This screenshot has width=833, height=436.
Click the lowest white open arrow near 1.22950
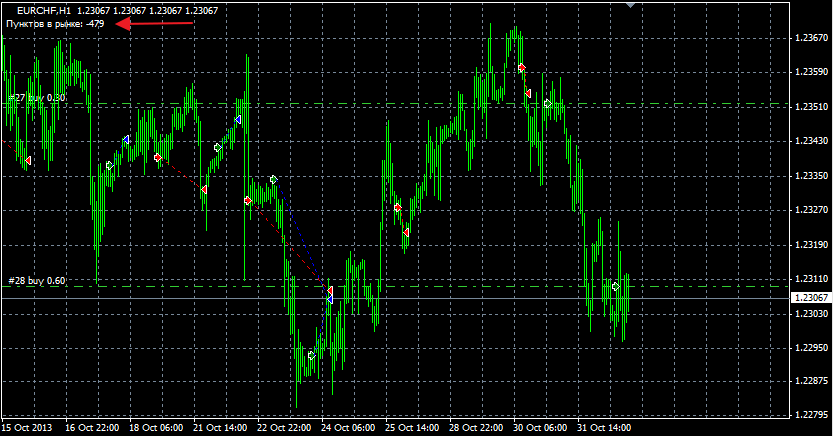(x=312, y=355)
